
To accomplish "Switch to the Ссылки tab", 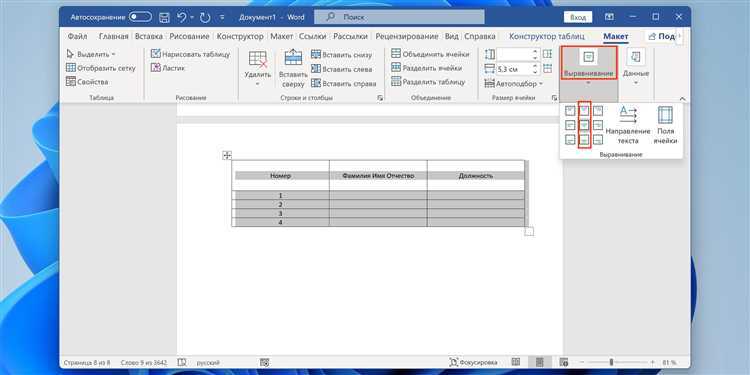I will coord(313,36).
